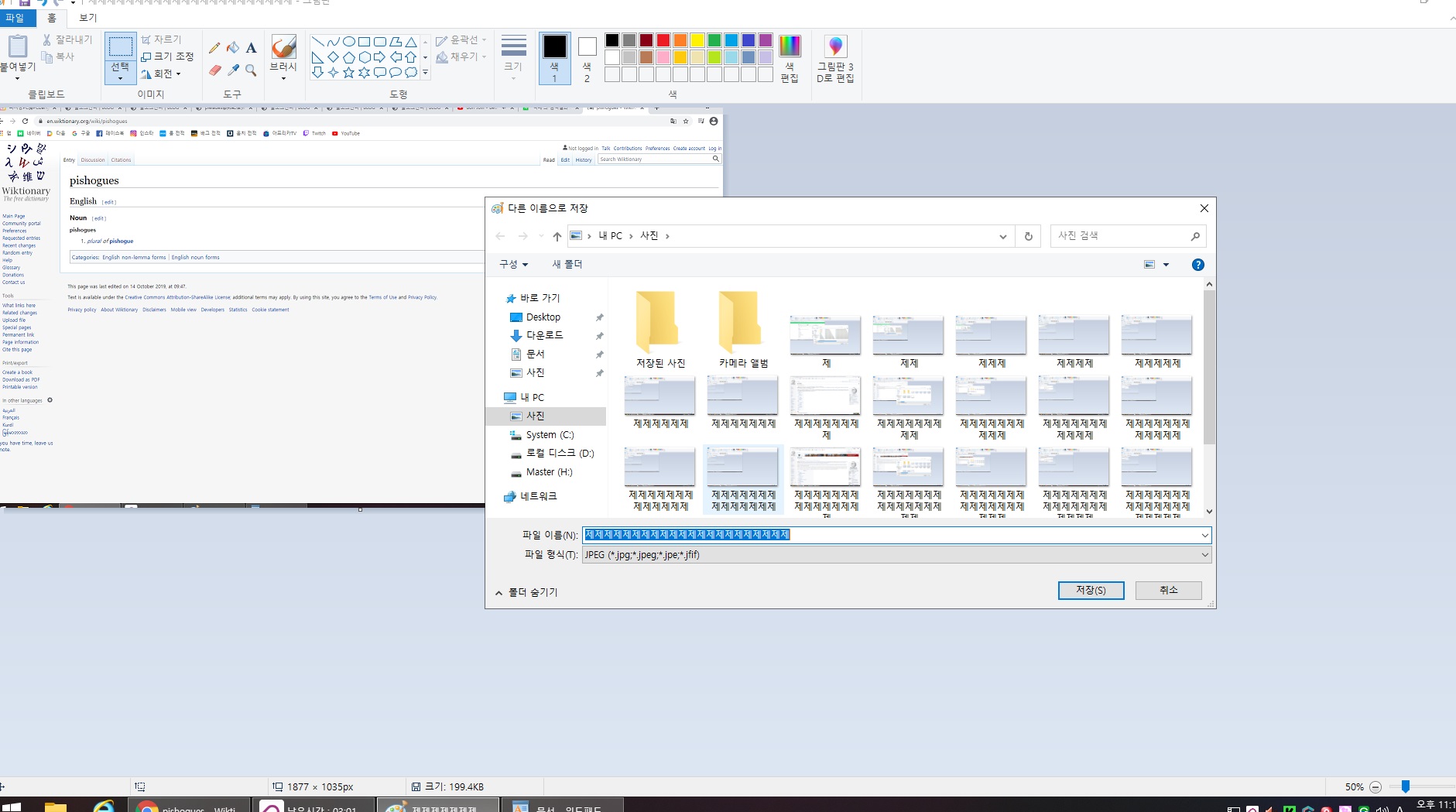
Task: Choose the line shape
Action: (317, 42)
